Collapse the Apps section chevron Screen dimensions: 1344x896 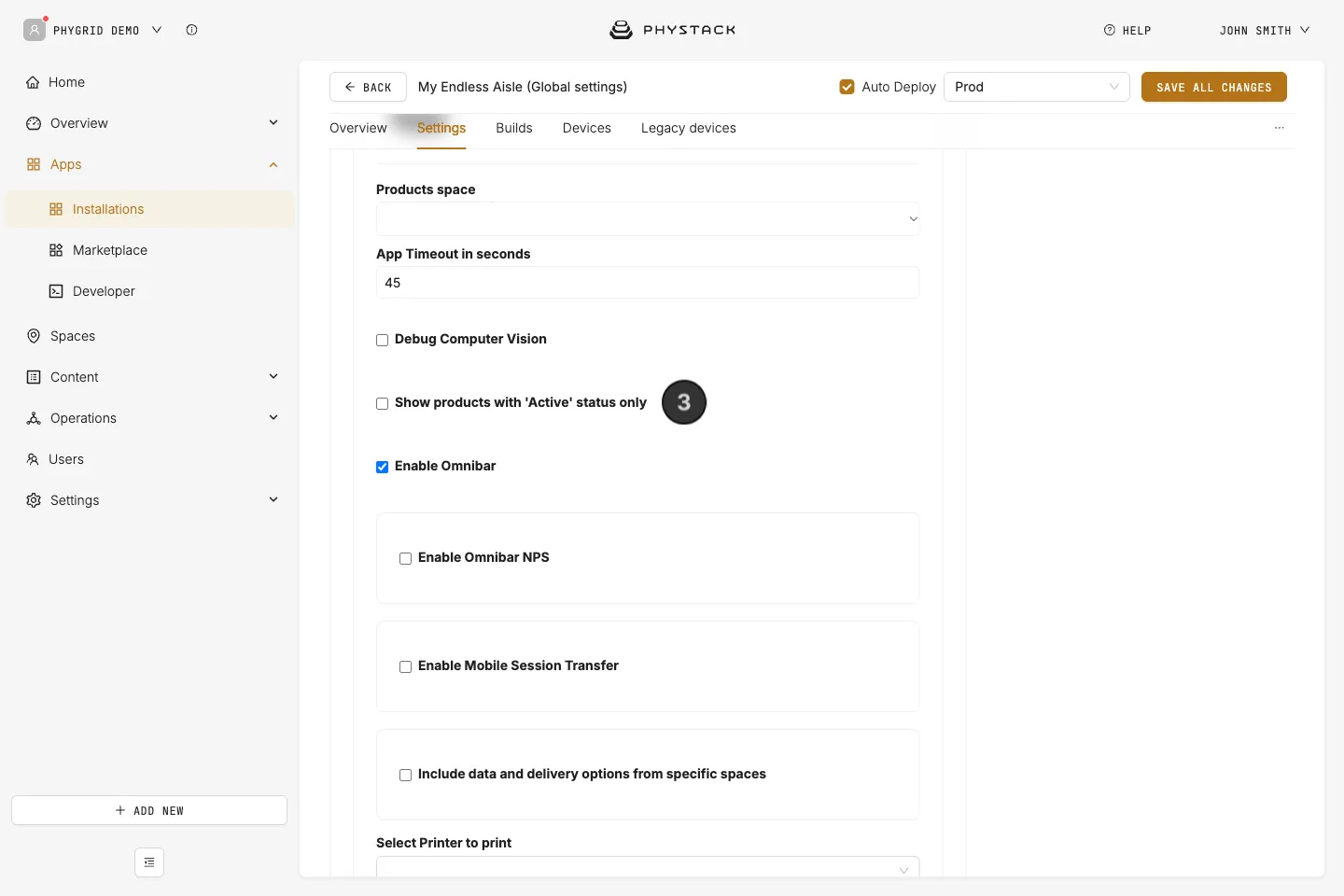273,164
